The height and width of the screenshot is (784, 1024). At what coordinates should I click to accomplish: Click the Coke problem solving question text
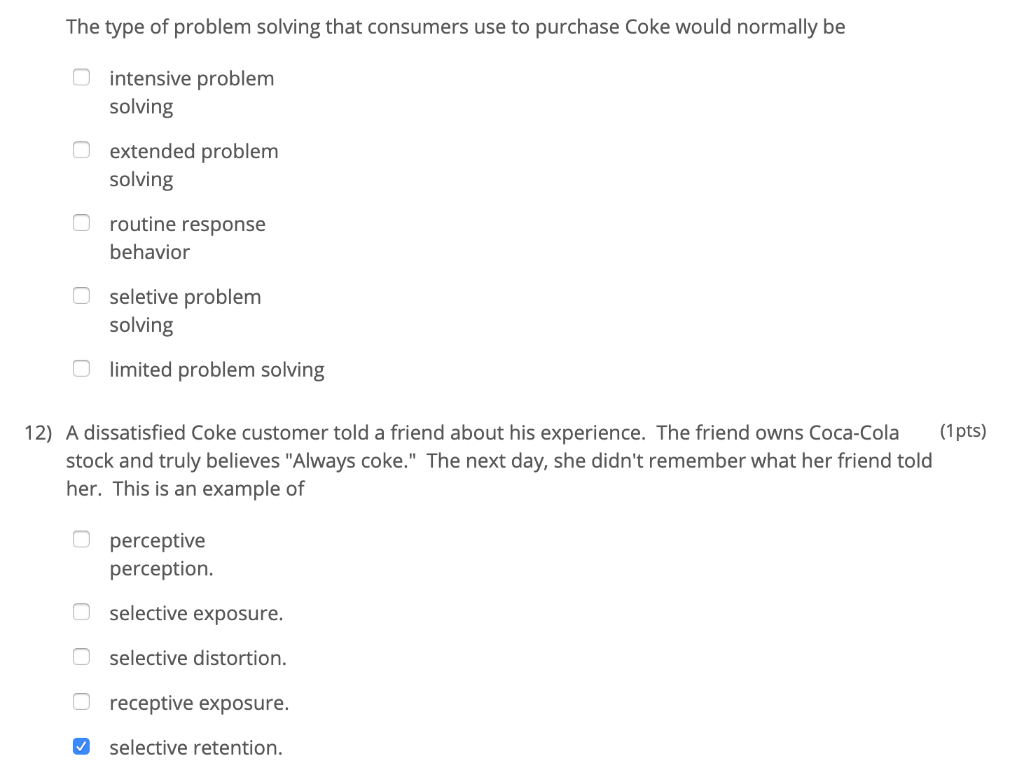455,27
